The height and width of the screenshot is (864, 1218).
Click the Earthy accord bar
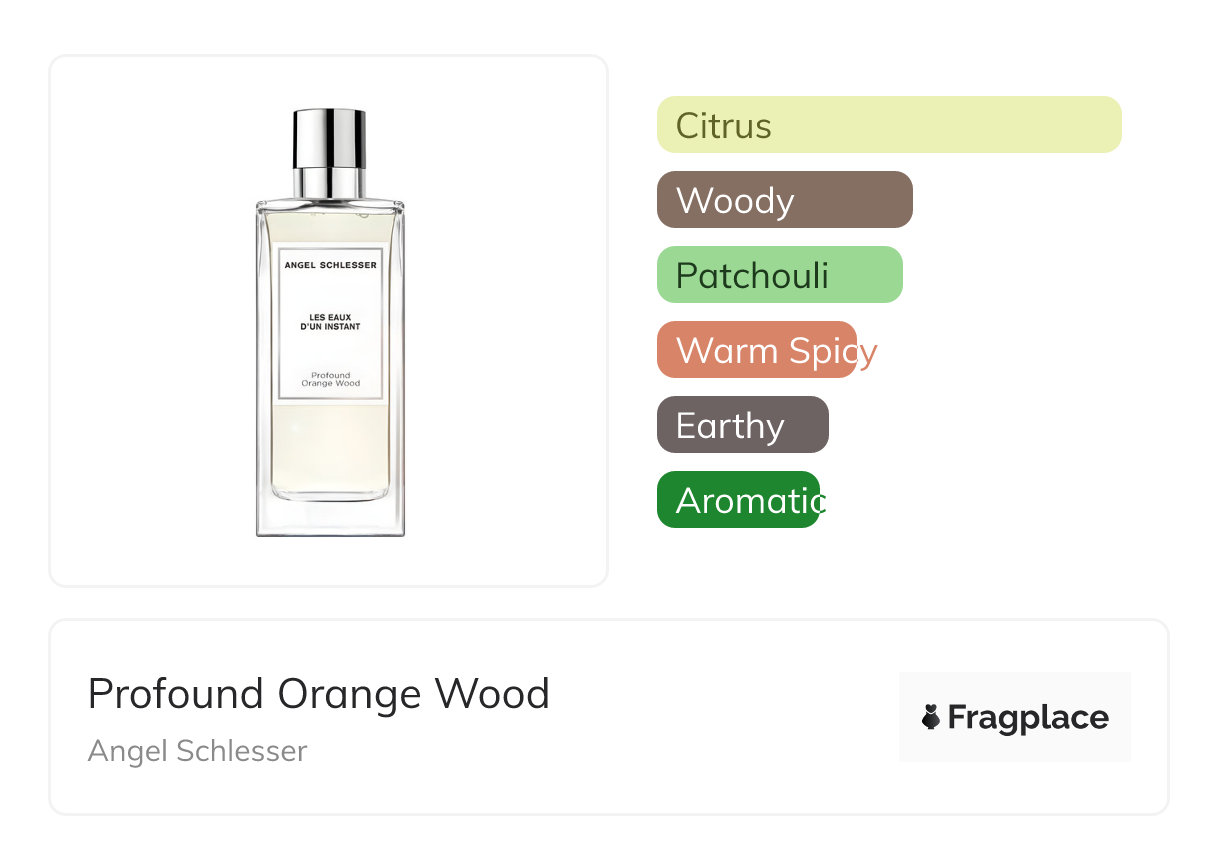(x=742, y=425)
